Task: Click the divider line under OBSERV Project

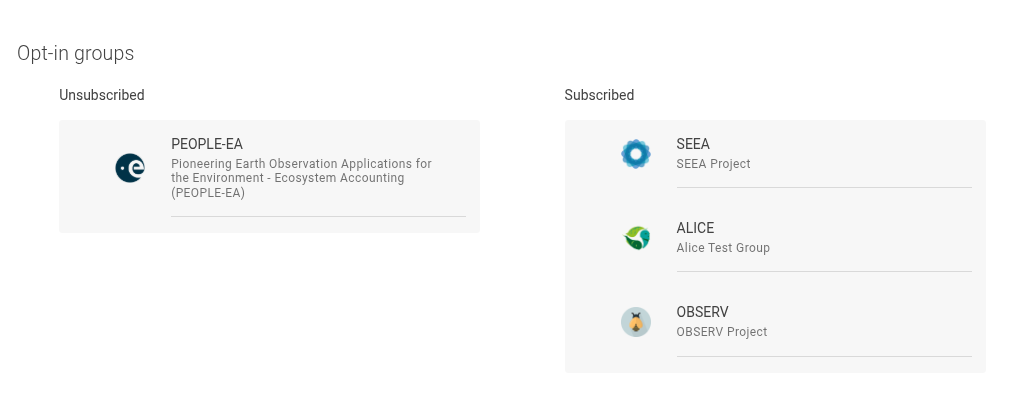Action: pos(823,356)
